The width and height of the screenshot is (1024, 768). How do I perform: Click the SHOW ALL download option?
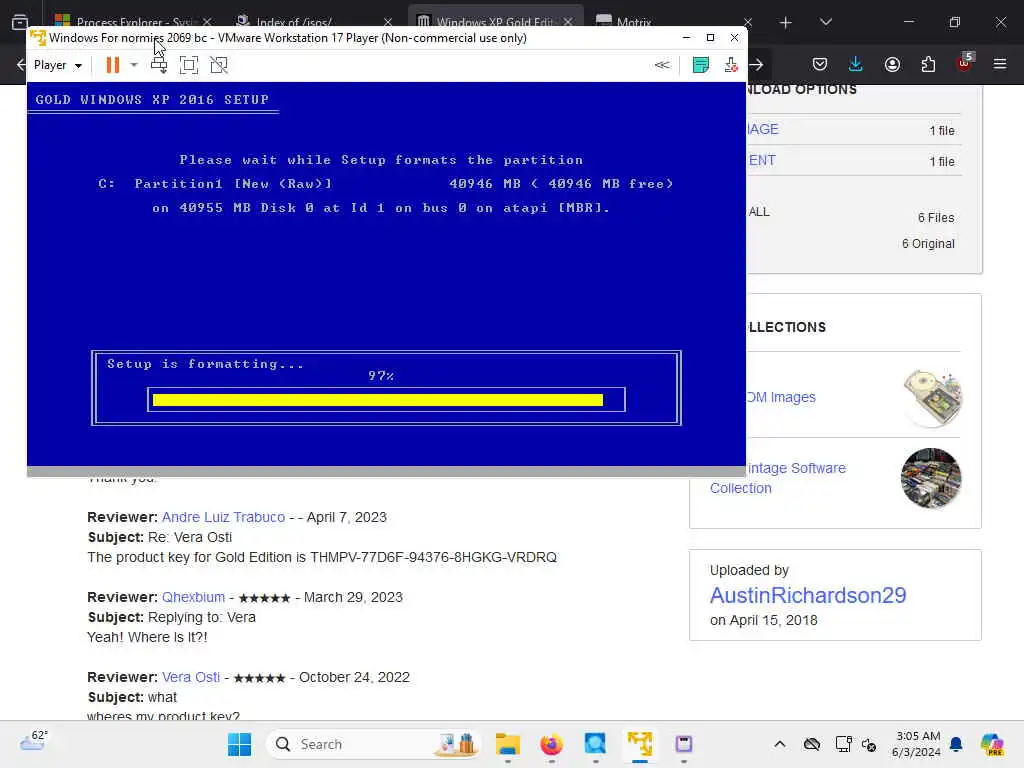click(x=759, y=212)
